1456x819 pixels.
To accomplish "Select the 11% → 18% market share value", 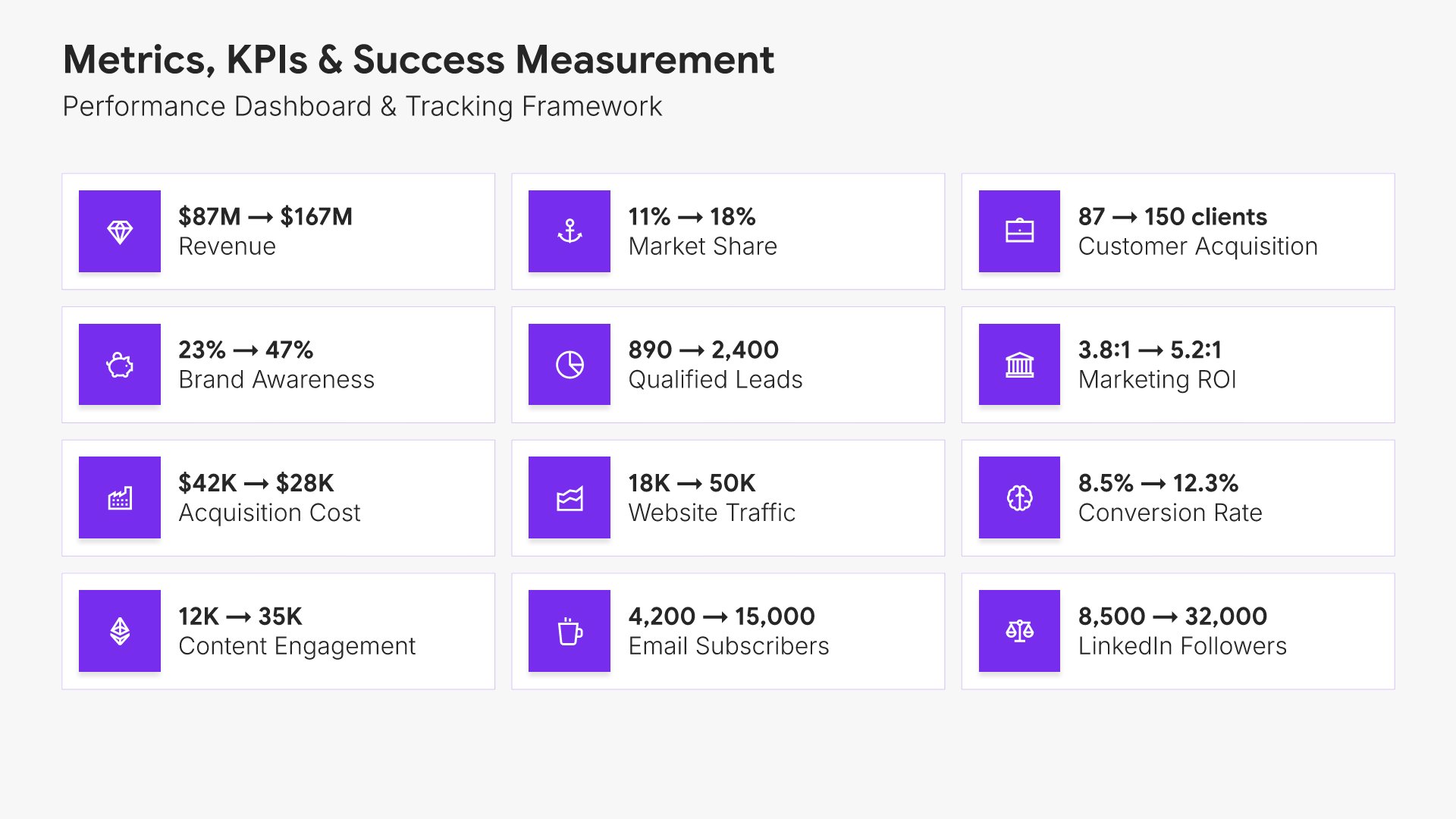I will coord(692,217).
